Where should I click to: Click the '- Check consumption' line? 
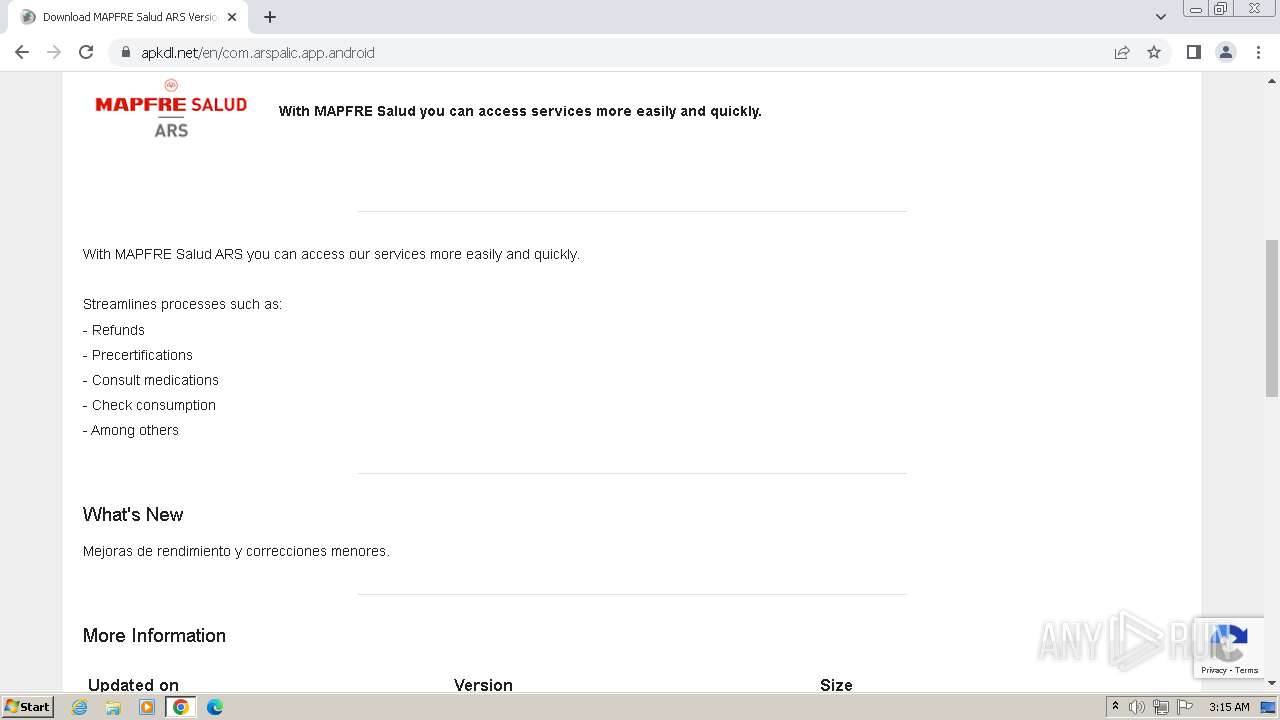149,405
